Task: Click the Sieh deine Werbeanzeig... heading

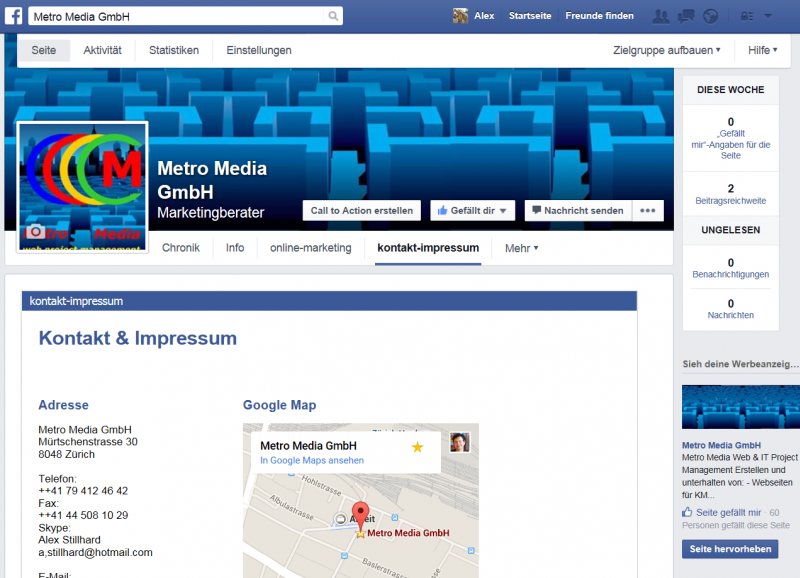Action: click(x=741, y=364)
